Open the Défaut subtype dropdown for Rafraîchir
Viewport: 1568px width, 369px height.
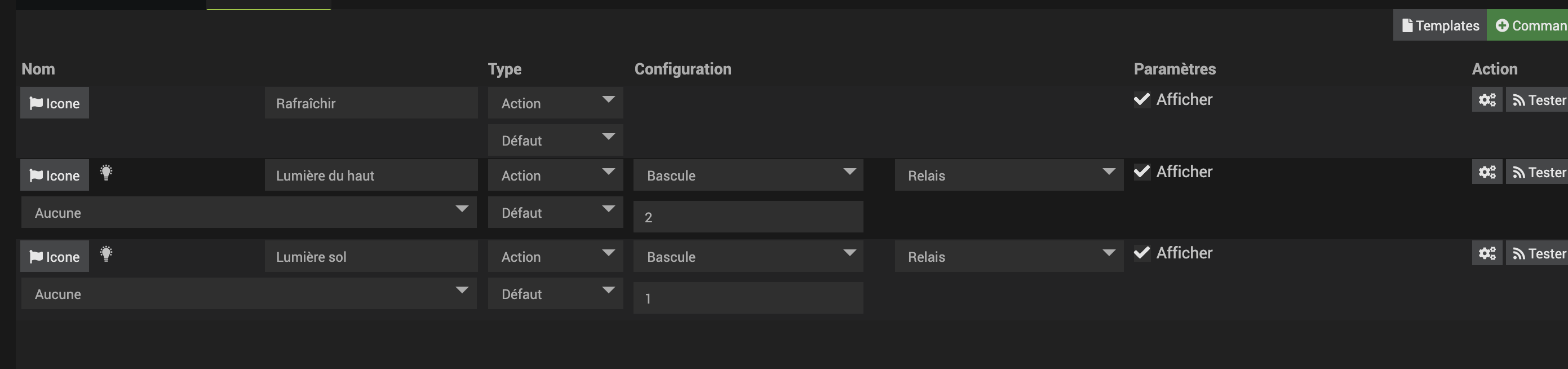[x=555, y=140]
